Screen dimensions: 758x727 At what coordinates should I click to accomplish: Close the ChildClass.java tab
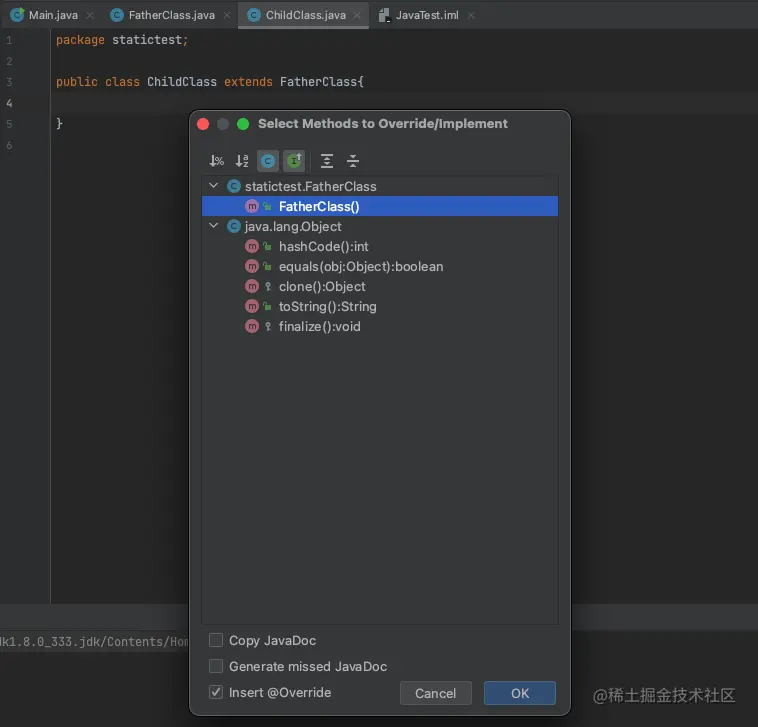pos(357,15)
